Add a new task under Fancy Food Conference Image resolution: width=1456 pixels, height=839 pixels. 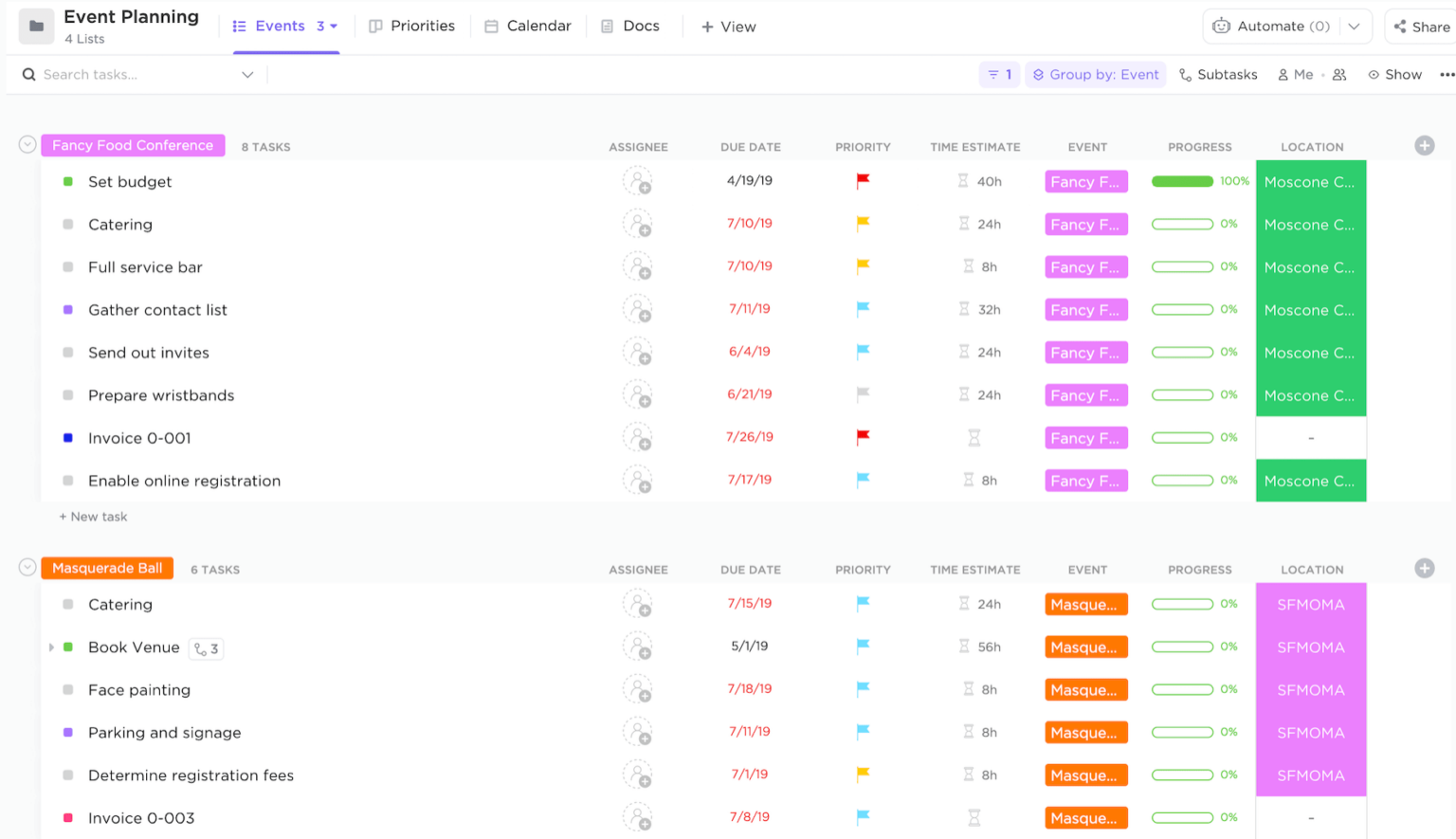tap(92, 516)
